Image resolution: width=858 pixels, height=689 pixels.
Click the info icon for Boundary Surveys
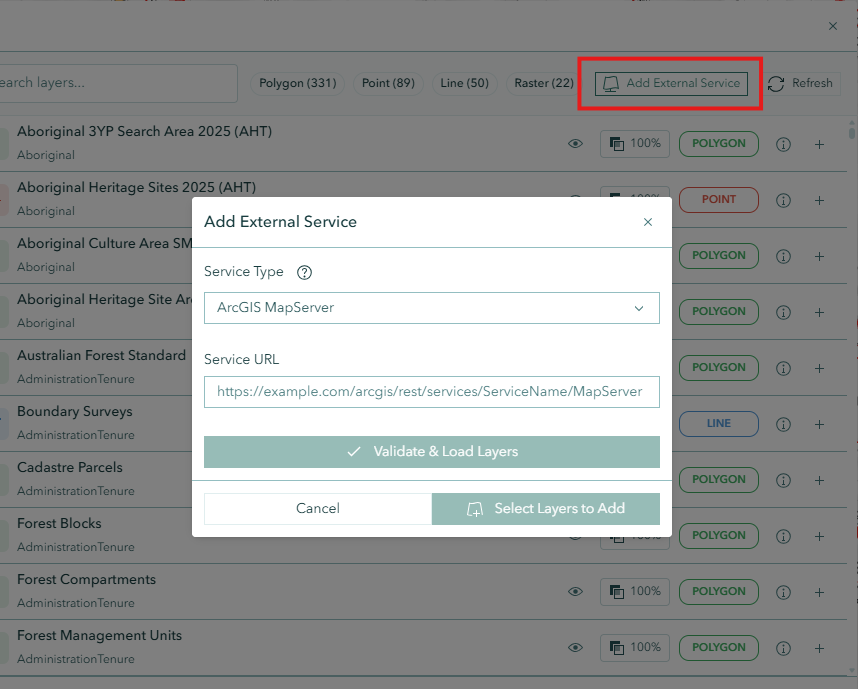click(x=783, y=423)
